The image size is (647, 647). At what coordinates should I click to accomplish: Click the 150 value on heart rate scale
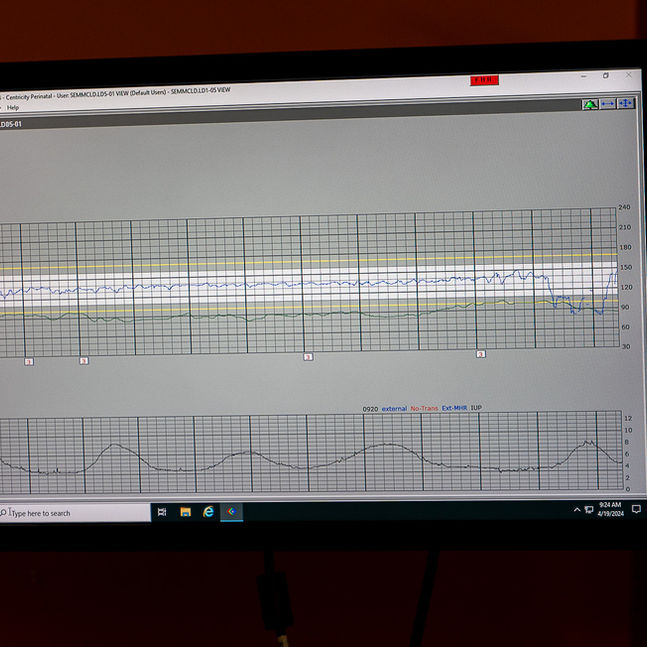tap(626, 267)
